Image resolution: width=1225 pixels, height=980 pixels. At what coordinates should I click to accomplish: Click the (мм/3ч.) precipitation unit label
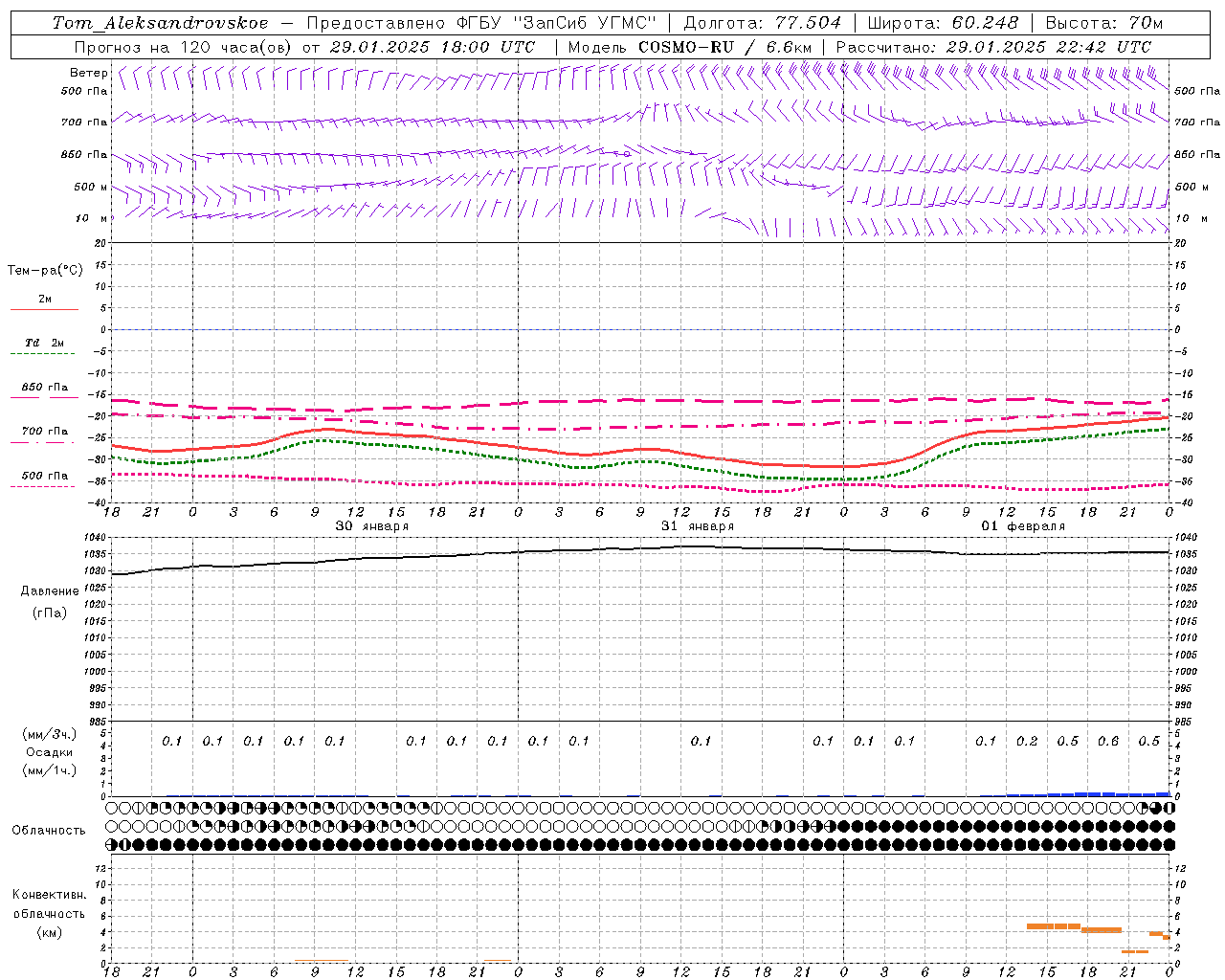50,734
